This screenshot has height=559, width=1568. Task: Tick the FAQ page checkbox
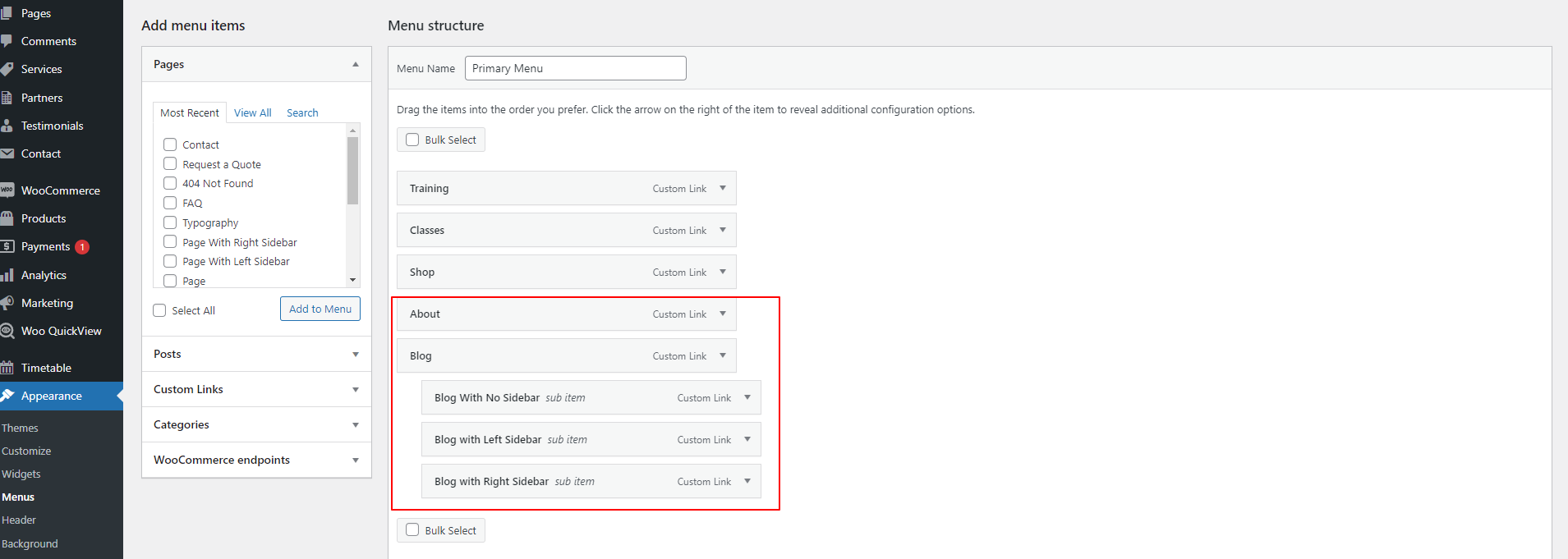(x=170, y=203)
